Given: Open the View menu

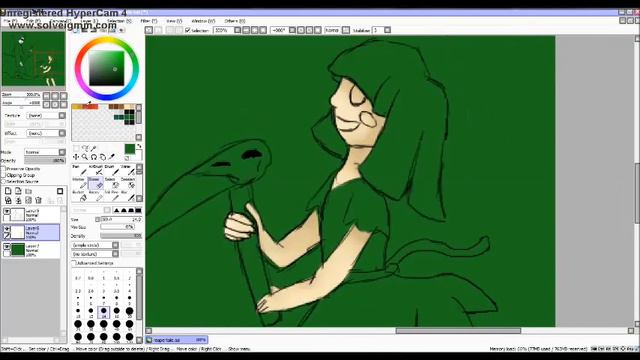Looking at the screenshot, I should tap(174, 21).
